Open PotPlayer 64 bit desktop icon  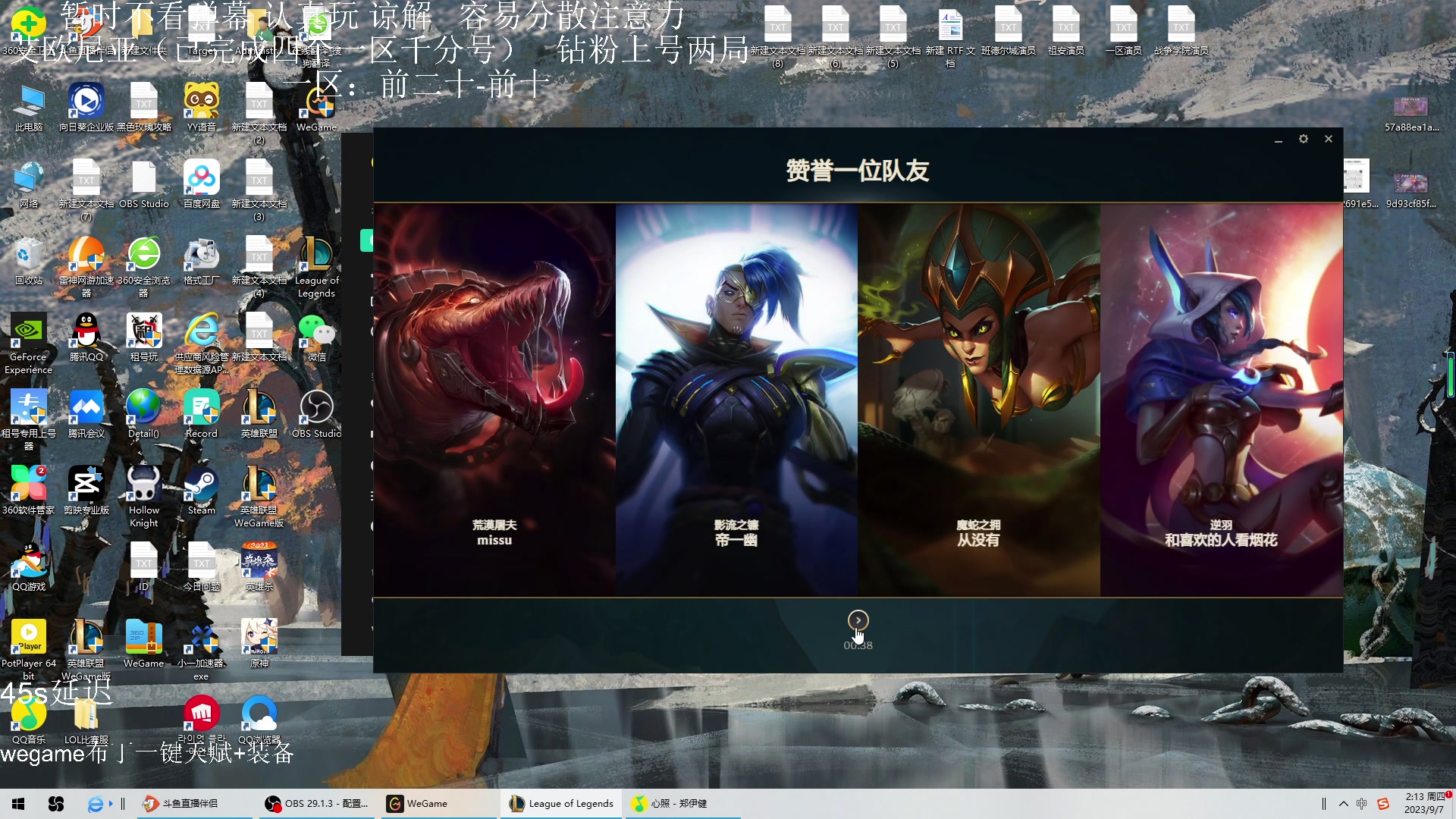point(29,650)
